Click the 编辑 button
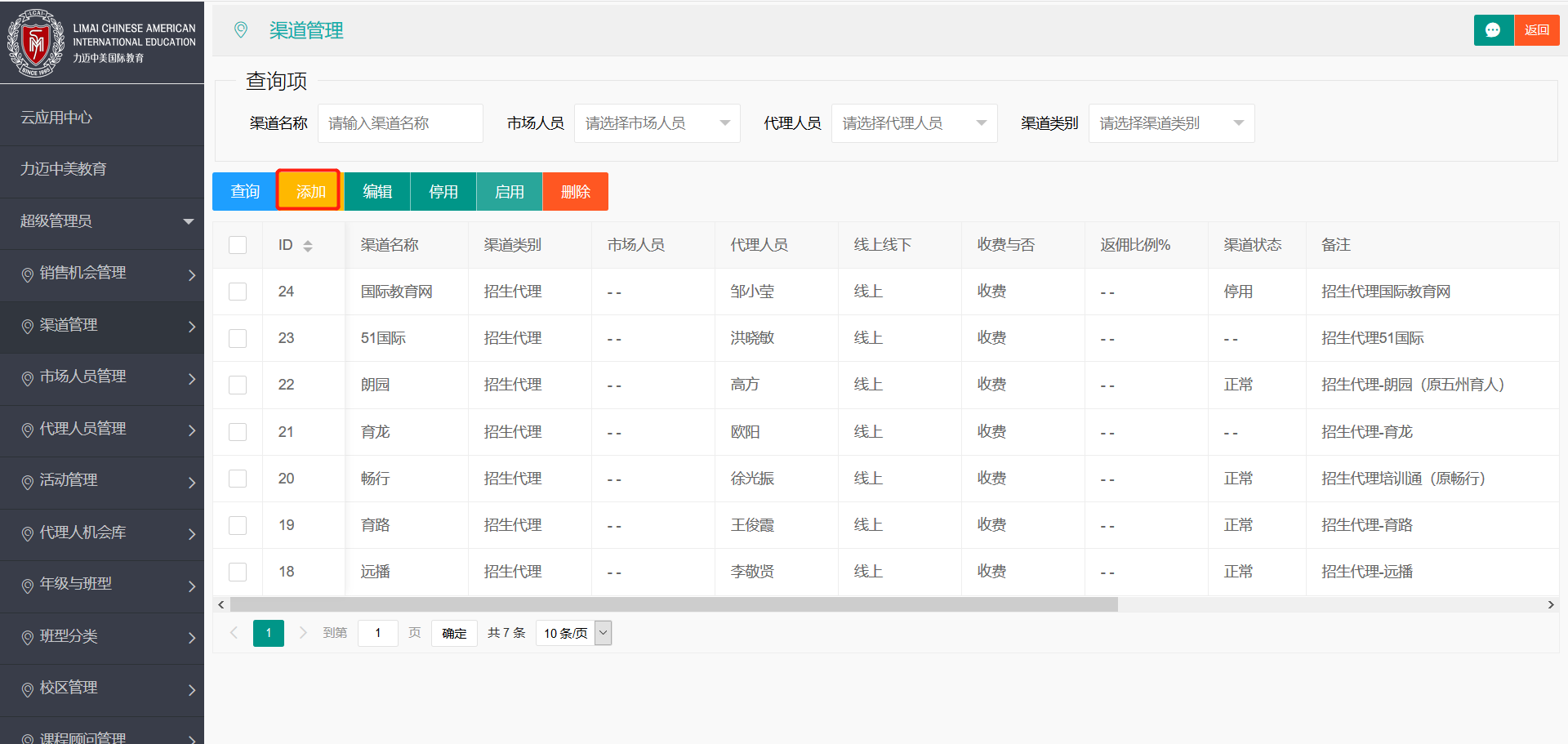1568x744 pixels. [x=377, y=192]
